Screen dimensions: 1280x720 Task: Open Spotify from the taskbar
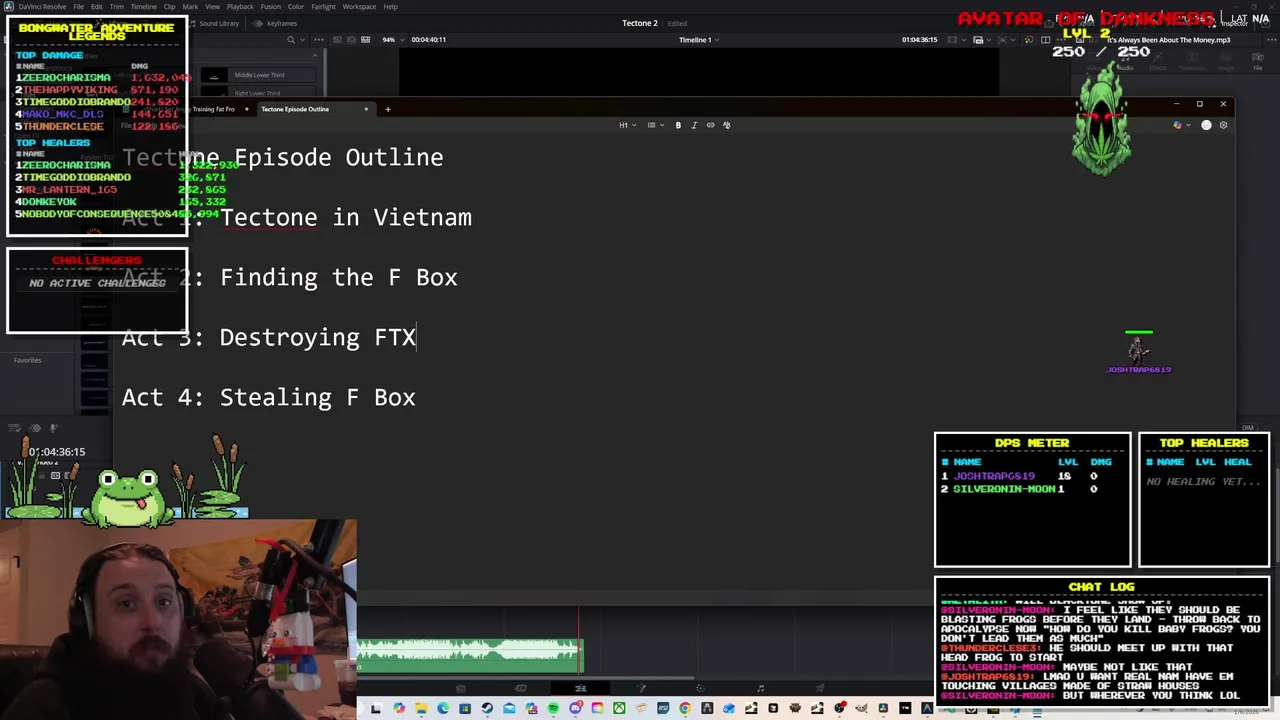553,709
